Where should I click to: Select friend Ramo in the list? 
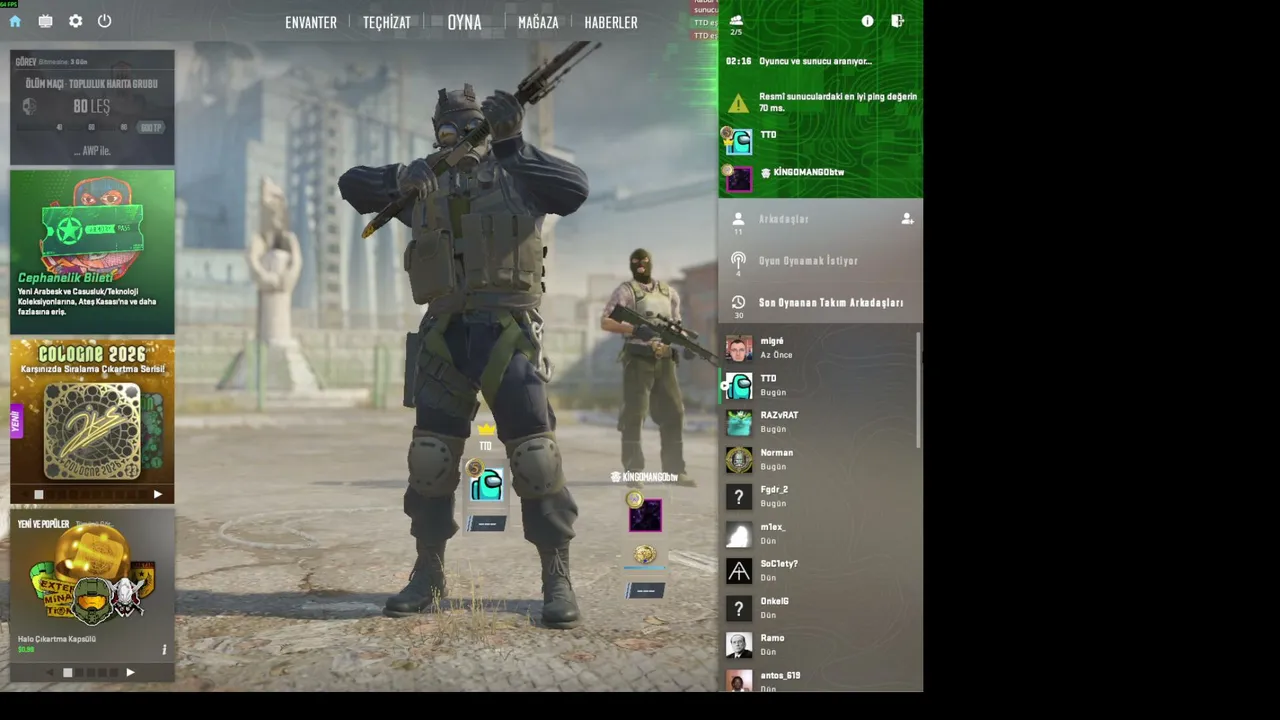click(820, 645)
